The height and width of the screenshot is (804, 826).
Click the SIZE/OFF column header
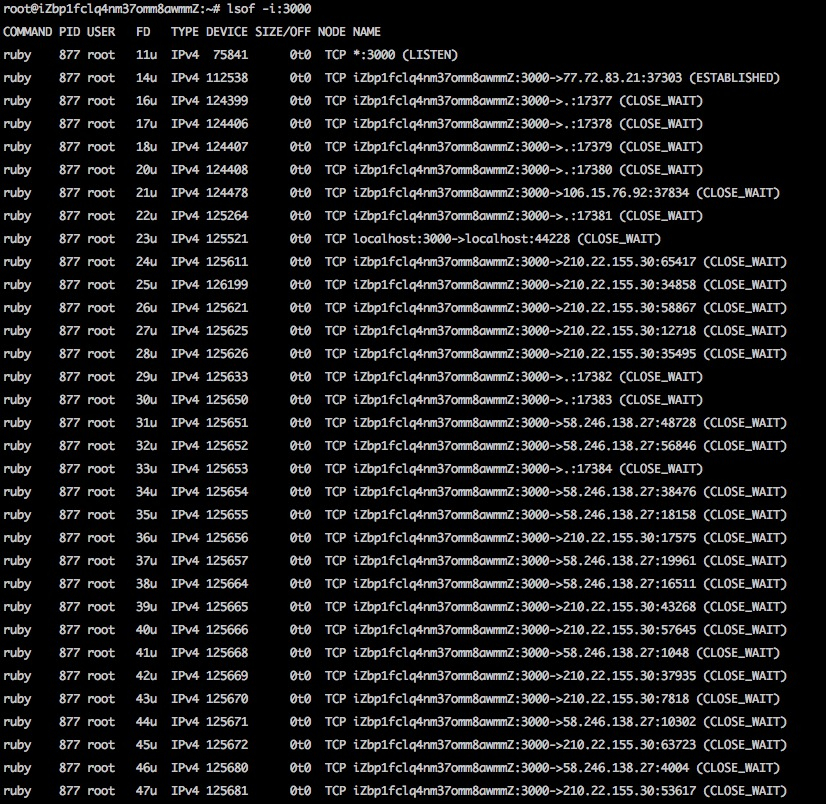[x=283, y=32]
